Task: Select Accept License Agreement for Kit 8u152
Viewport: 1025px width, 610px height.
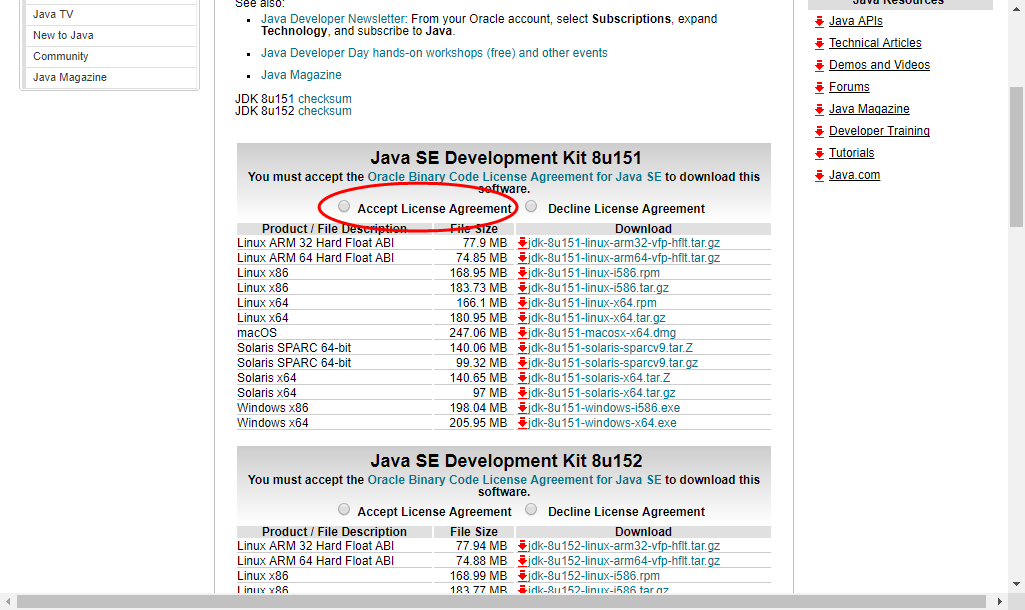Action: click(x=344, y=509)
